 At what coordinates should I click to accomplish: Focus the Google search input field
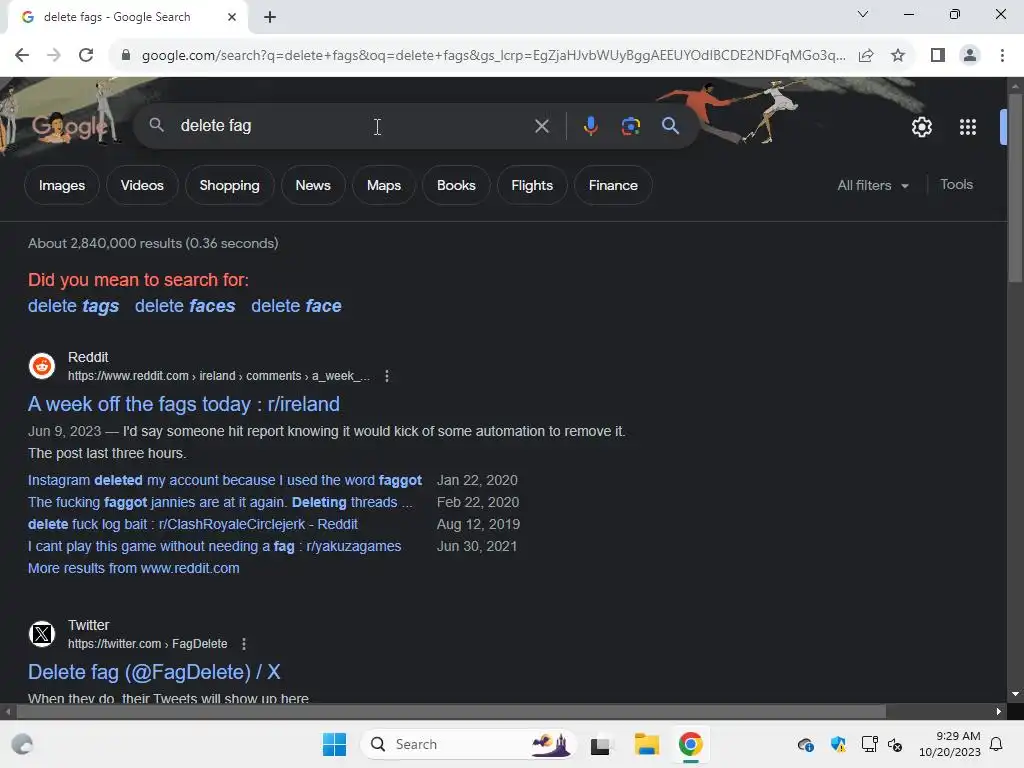click(353, 126)
